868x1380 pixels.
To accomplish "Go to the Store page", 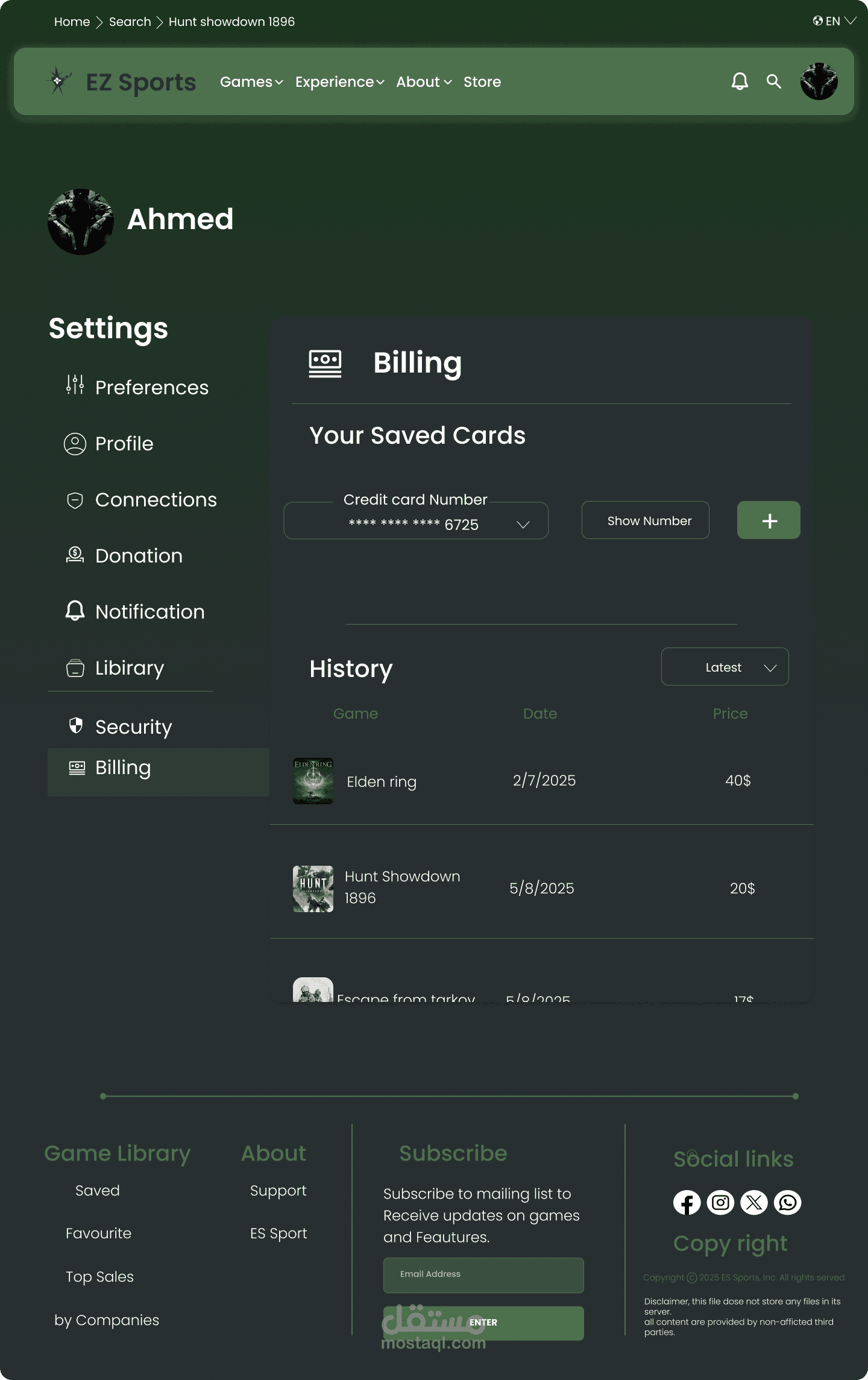I will point(482,82).
